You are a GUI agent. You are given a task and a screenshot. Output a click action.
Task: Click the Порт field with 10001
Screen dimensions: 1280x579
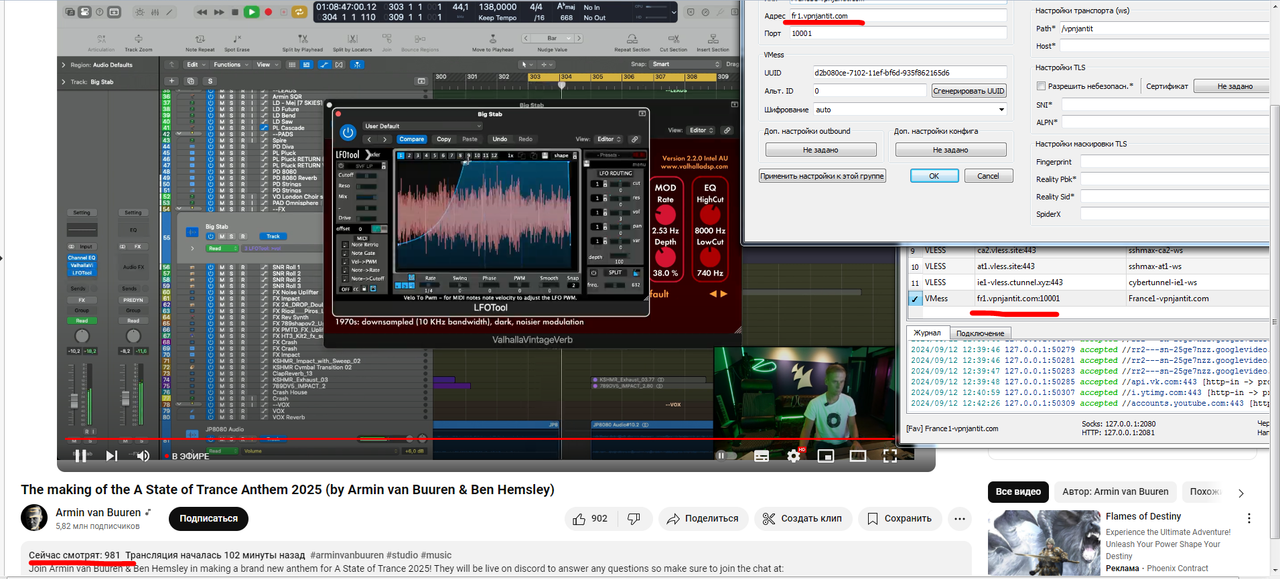coord(896,33)
